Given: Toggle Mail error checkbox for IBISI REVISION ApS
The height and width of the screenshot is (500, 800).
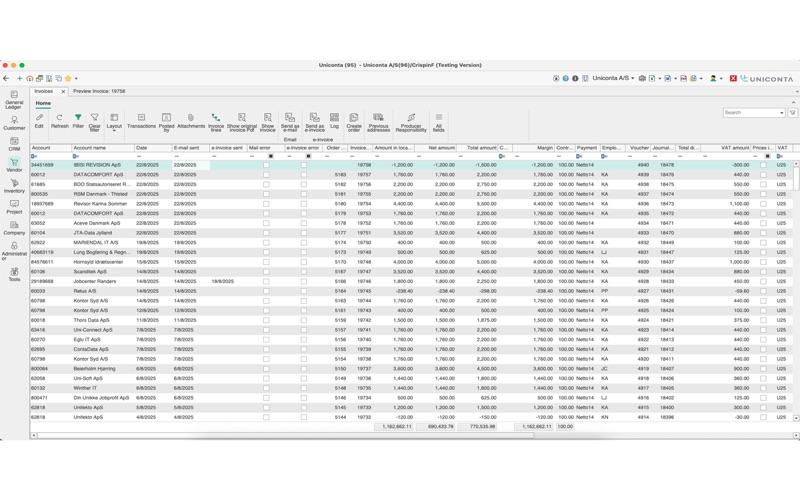Looking at the screenshot, I should point(266,165).
